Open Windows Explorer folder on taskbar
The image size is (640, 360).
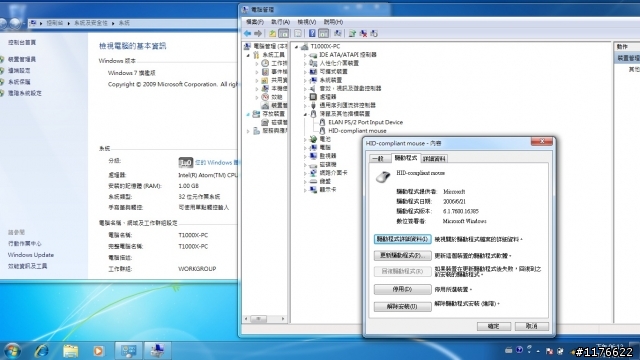[70, 351]
